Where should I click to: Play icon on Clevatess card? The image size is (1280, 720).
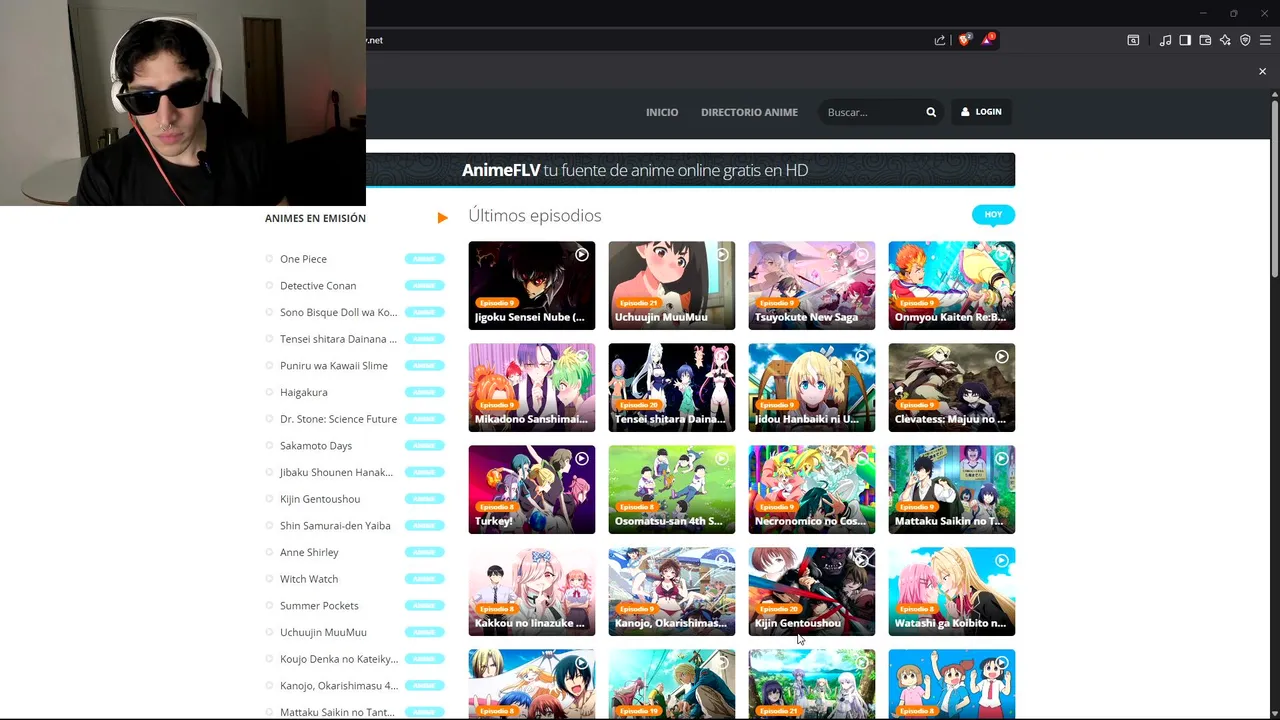pos(1001,357)
